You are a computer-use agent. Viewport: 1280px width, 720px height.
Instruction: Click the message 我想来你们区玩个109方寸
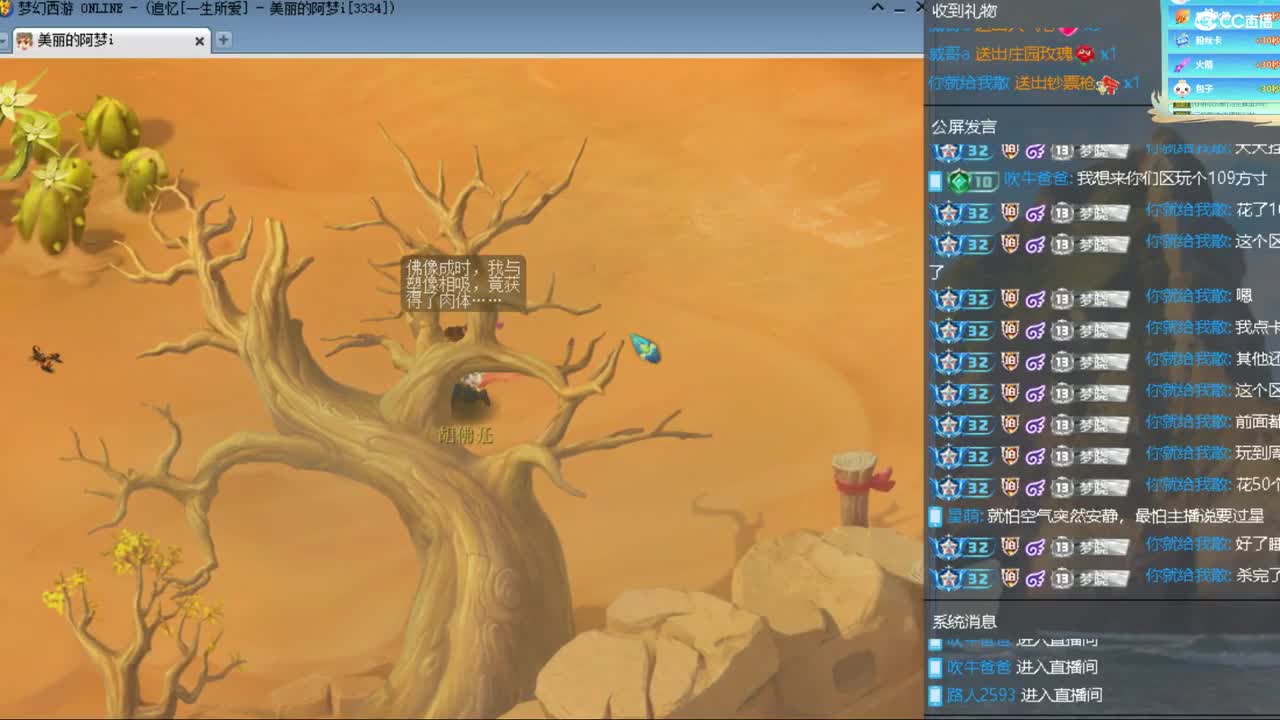pyautogui.click(x=1172, y=179)
